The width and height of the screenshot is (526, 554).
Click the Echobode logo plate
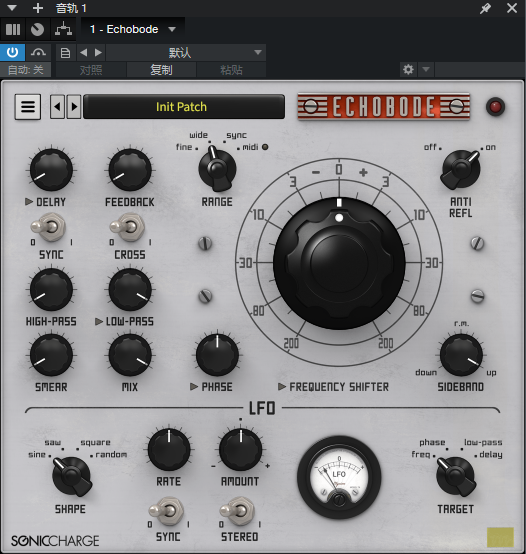pos(384,106)
